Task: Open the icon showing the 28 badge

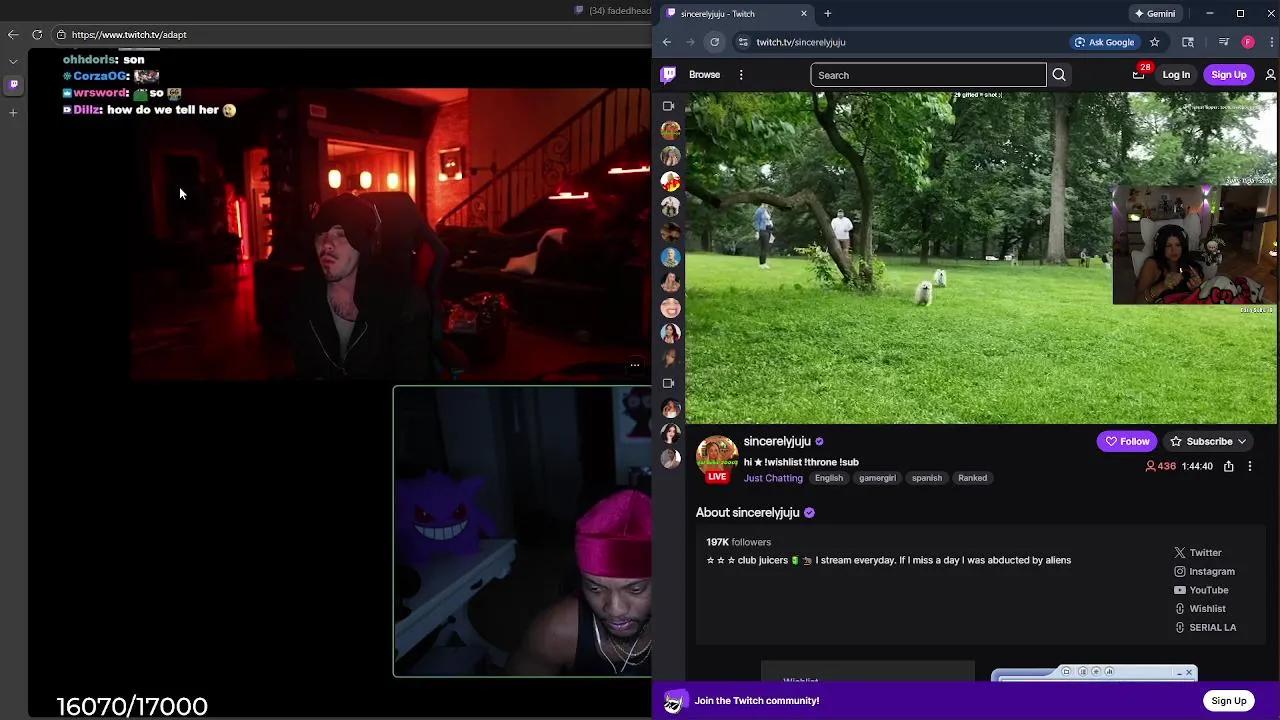Action: (x=1139, y=74)
